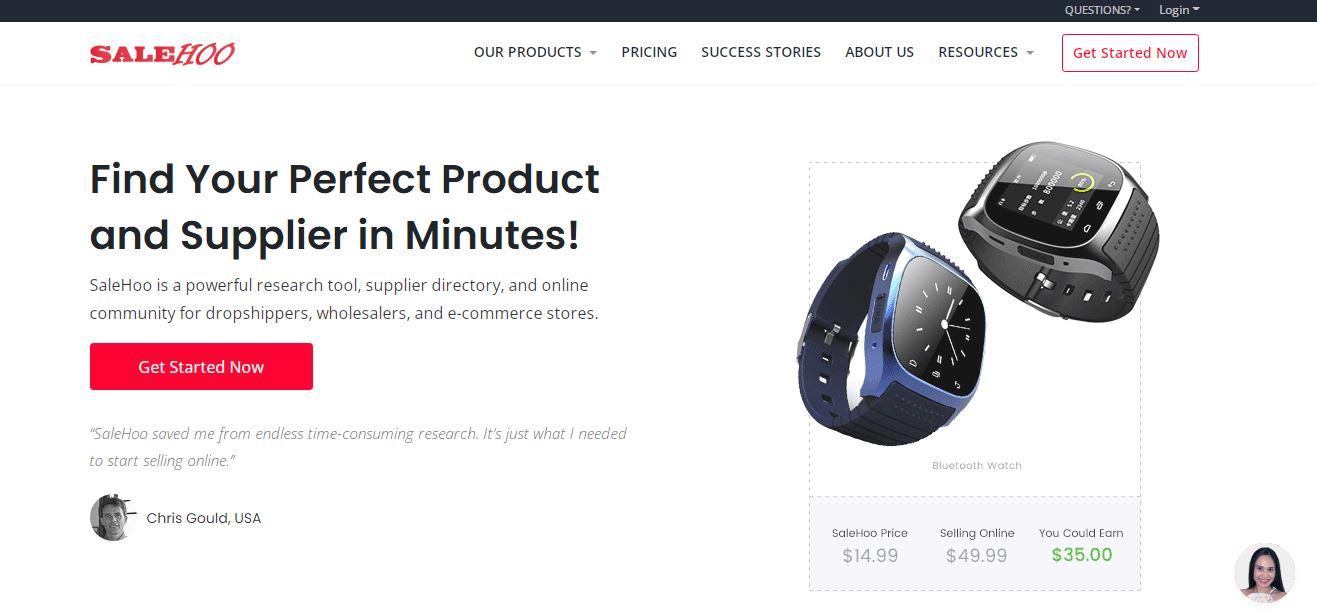Click the blue Bluetooth watch image
The height and width of the screenshot is (614, 1317).
[x=893, y=339]
